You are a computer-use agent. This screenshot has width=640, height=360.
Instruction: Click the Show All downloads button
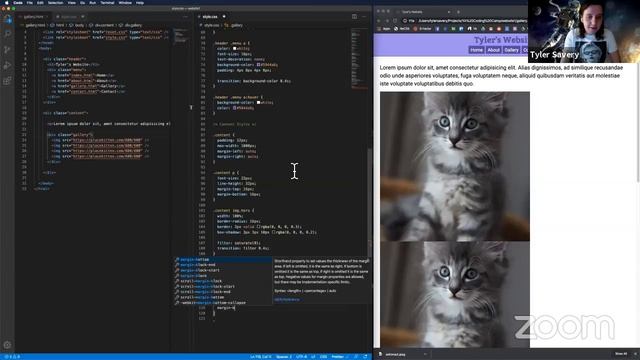621,354
